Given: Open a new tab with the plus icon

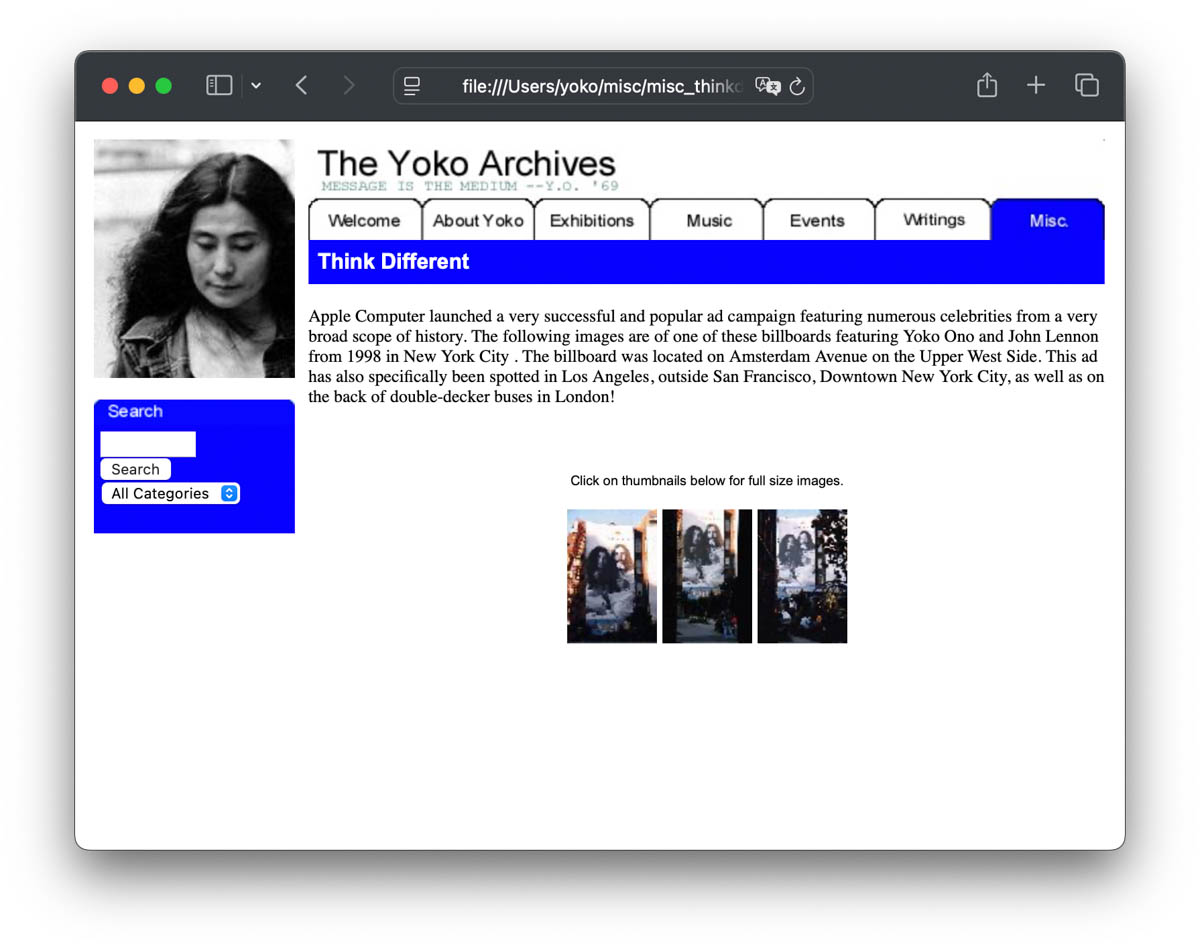Looking at the screenshot, I should (1036, 85).
